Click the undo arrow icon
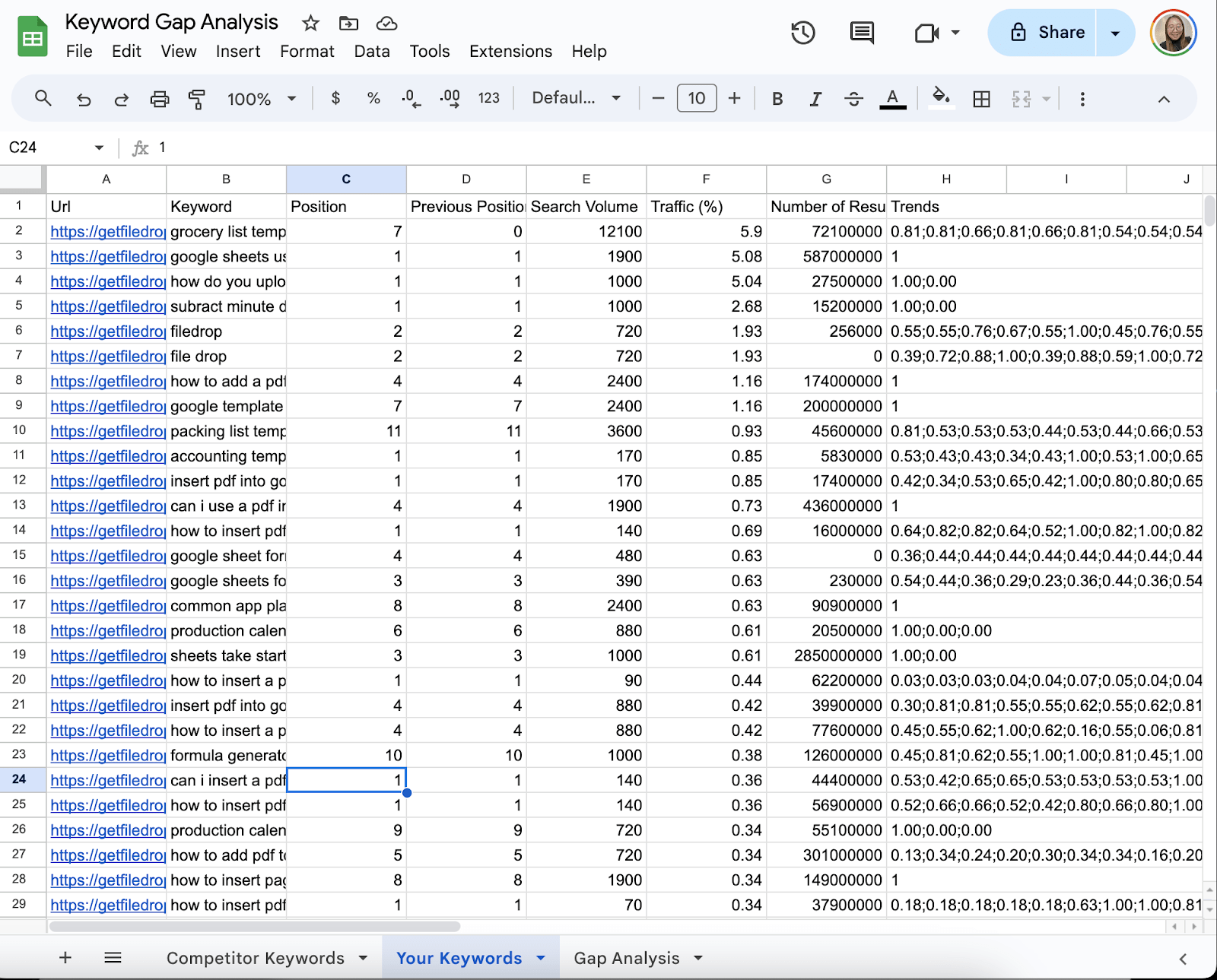Screen dimensions: 1217x980 [84, 99]
